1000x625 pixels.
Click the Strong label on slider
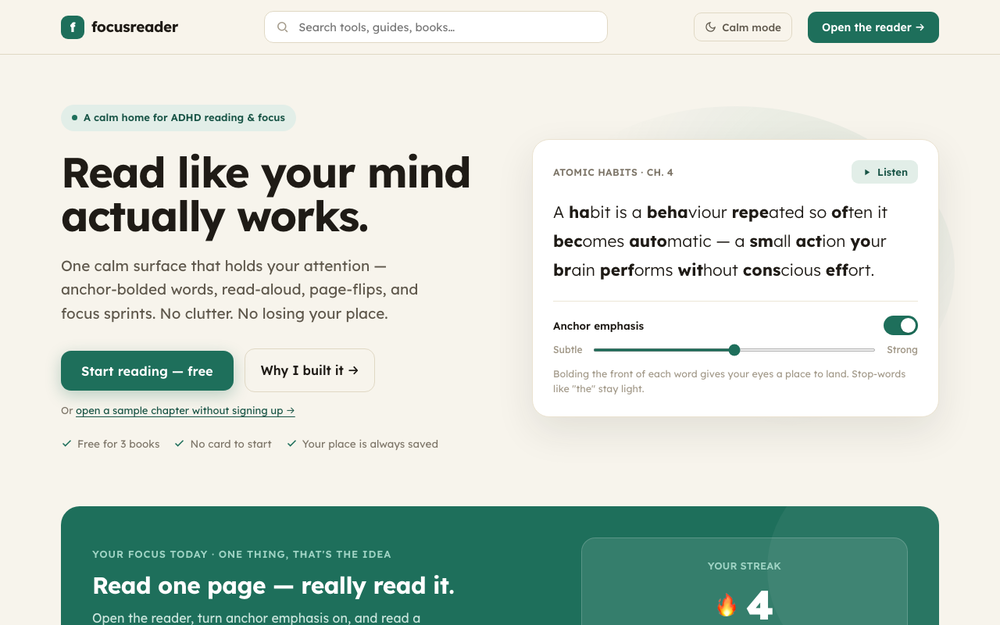(902, 349)
